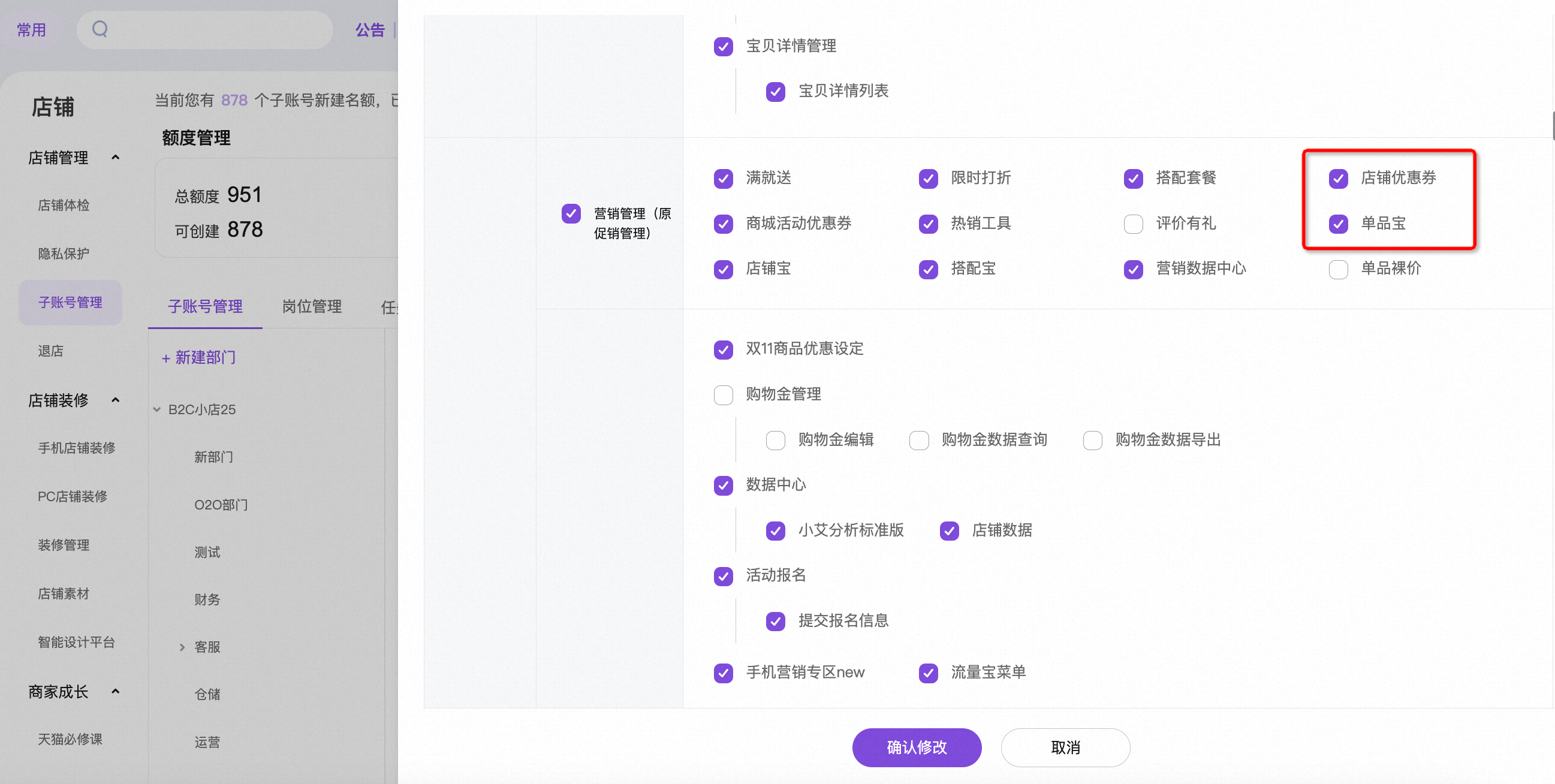Open 隐私保护 in sidebar
The height and width of the screenshot is (784, 1555).
pos(64,254)
